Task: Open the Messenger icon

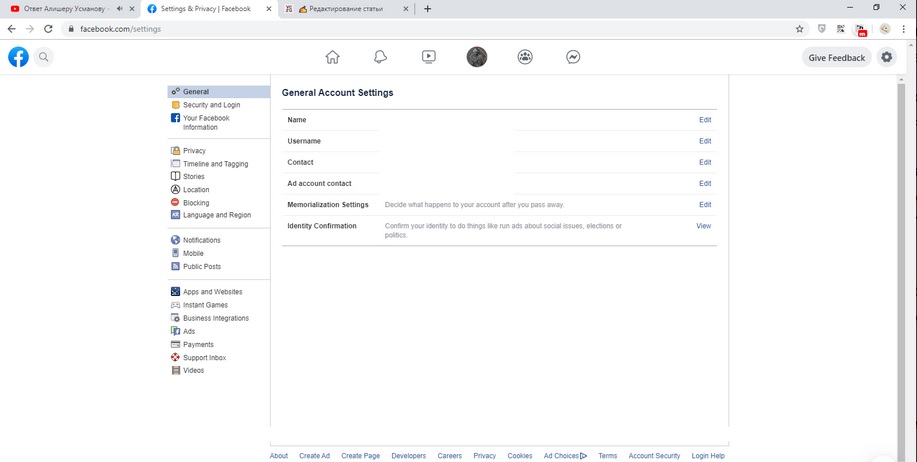Action: pyautogui.click(x=573, y=57)
